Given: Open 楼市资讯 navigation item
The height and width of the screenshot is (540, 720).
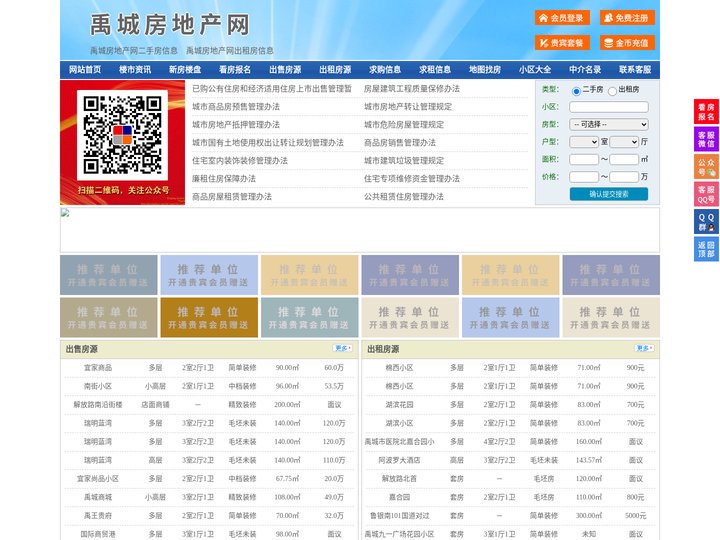Looking at the screenshot, I should pyautogui.click(x=135, y=70).
